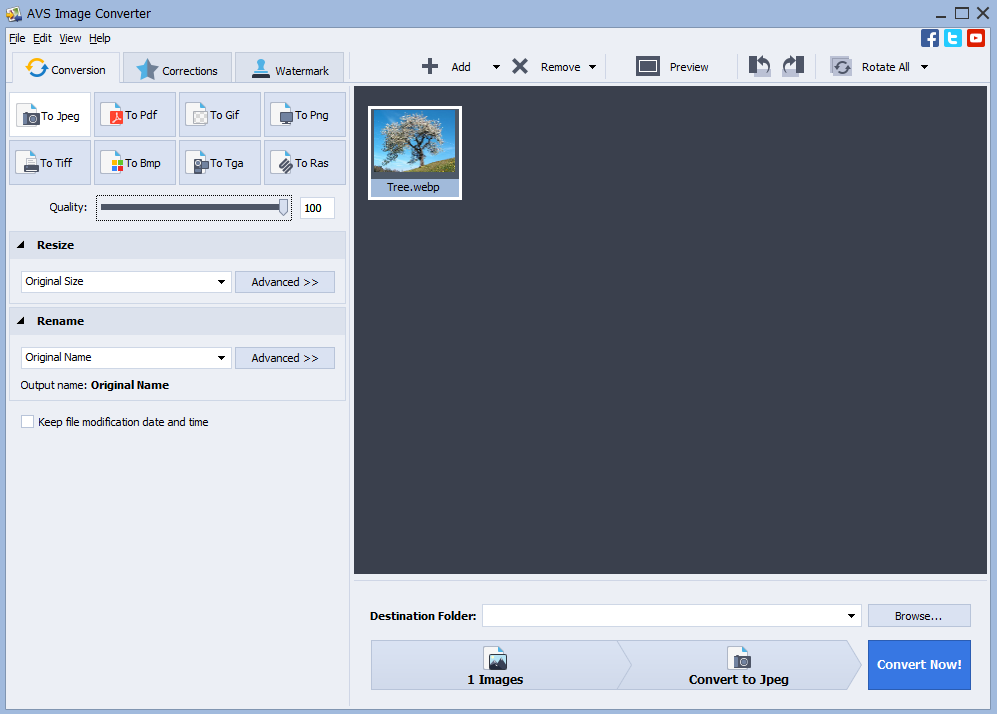Choose the To Tiff output format
Image resolution: width=997 pixels, height=714 pixels.
50,163
